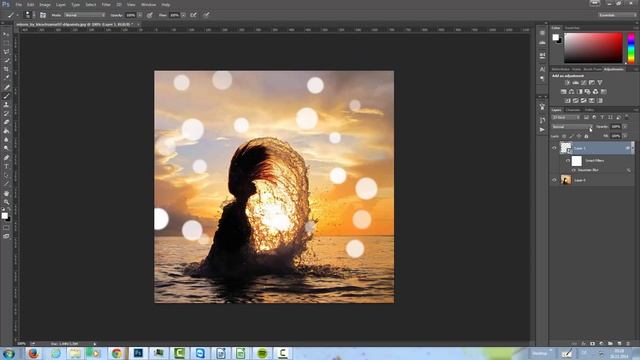The width and height of the screenshot is (640, 360).
Task: Switch to the Channels tab
Action: (x=573, y=110)
